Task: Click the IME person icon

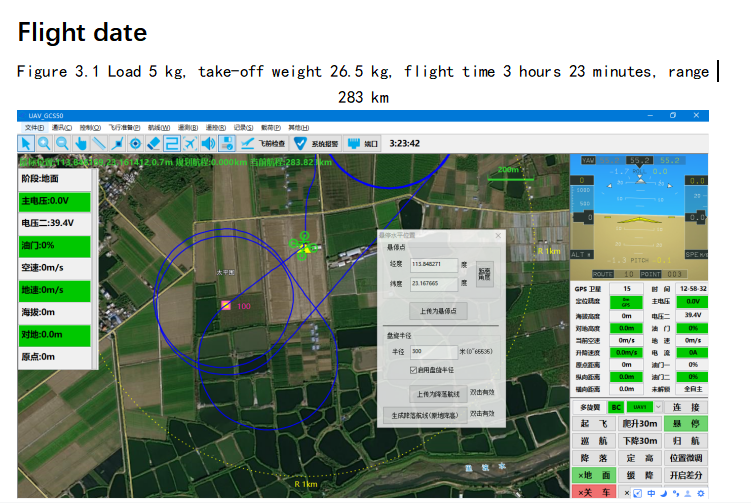Action: (x=688, y=493)
